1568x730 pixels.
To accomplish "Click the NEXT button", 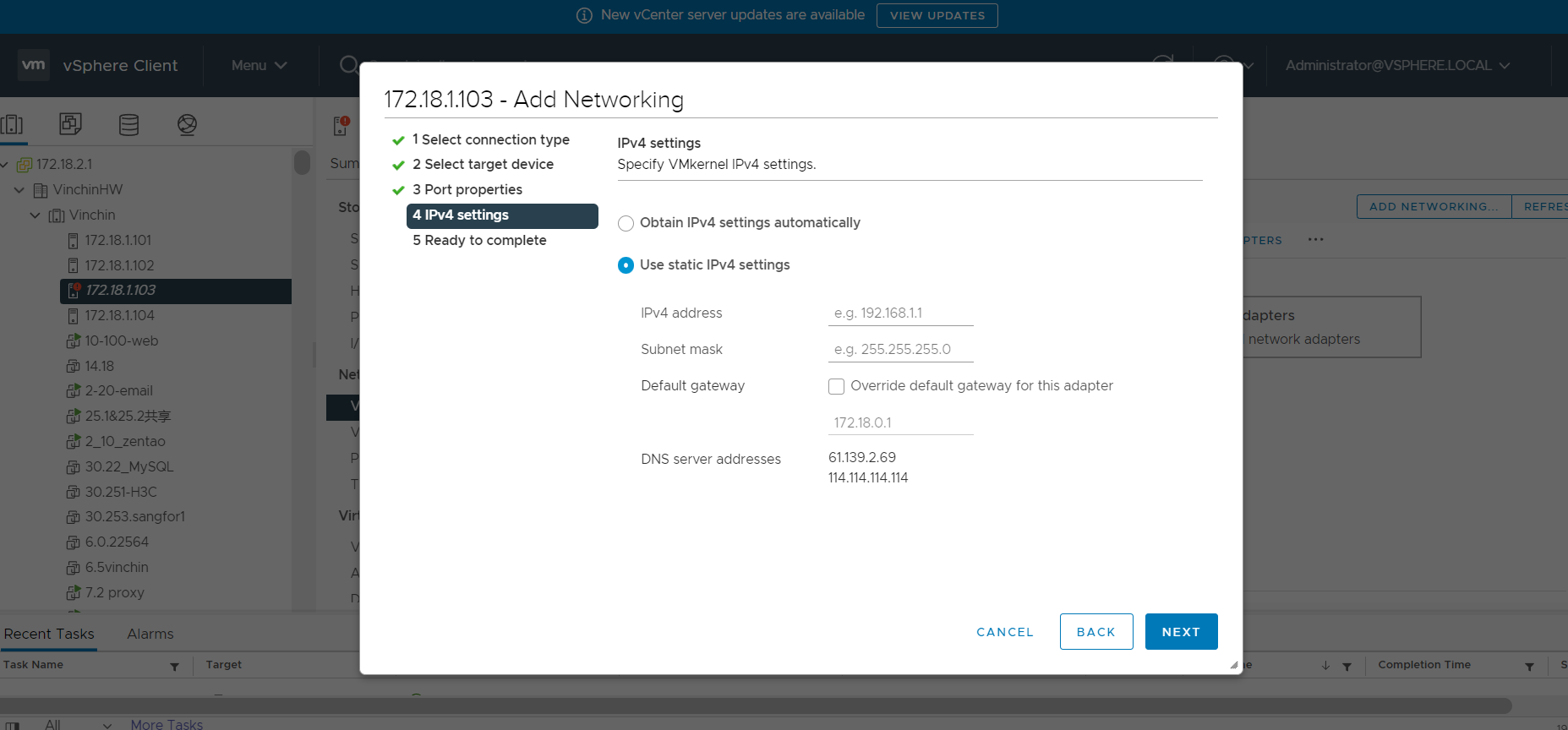I will pos(1181,632).
